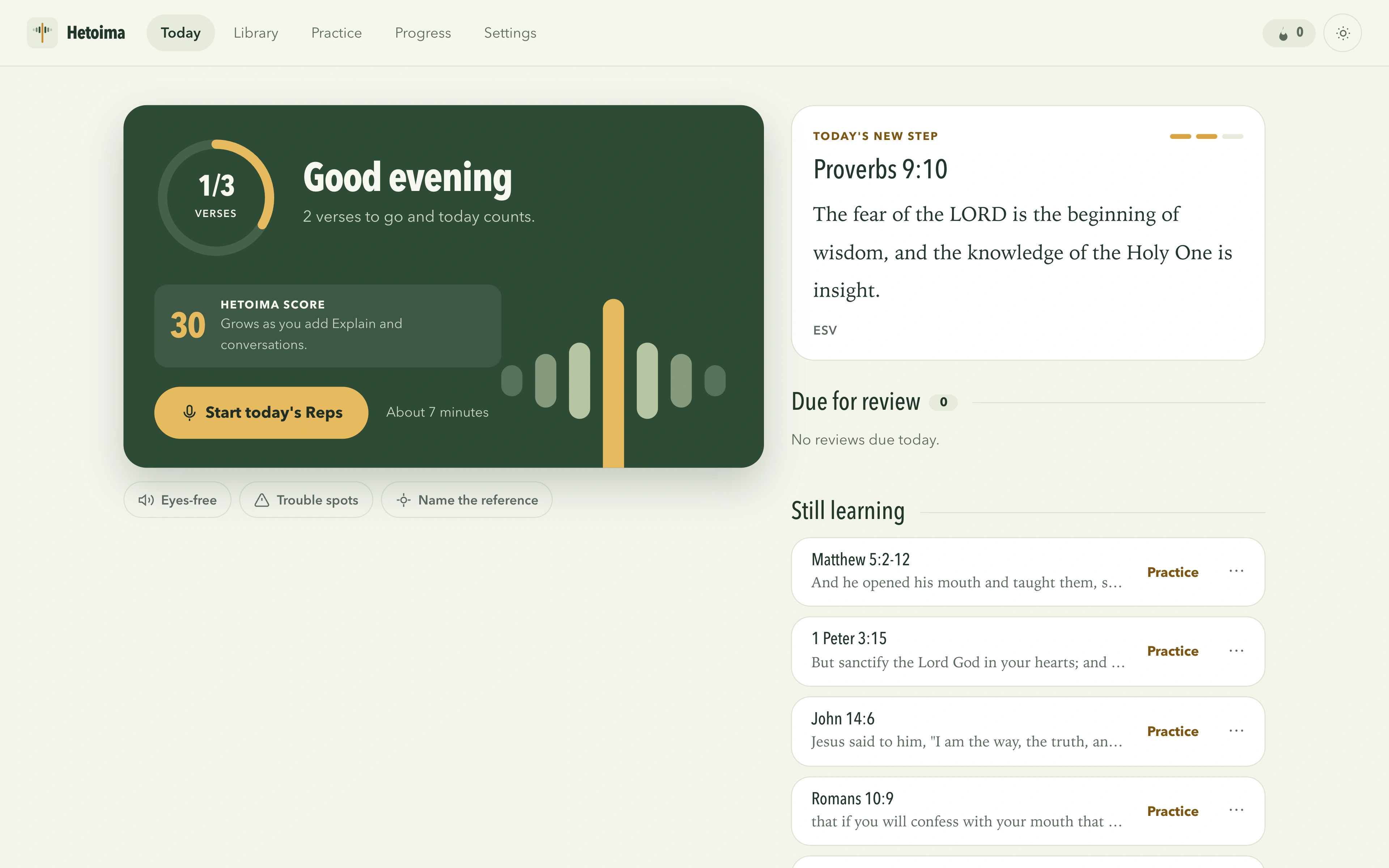Click 'No reviews due today.' text

pos(865,440)
